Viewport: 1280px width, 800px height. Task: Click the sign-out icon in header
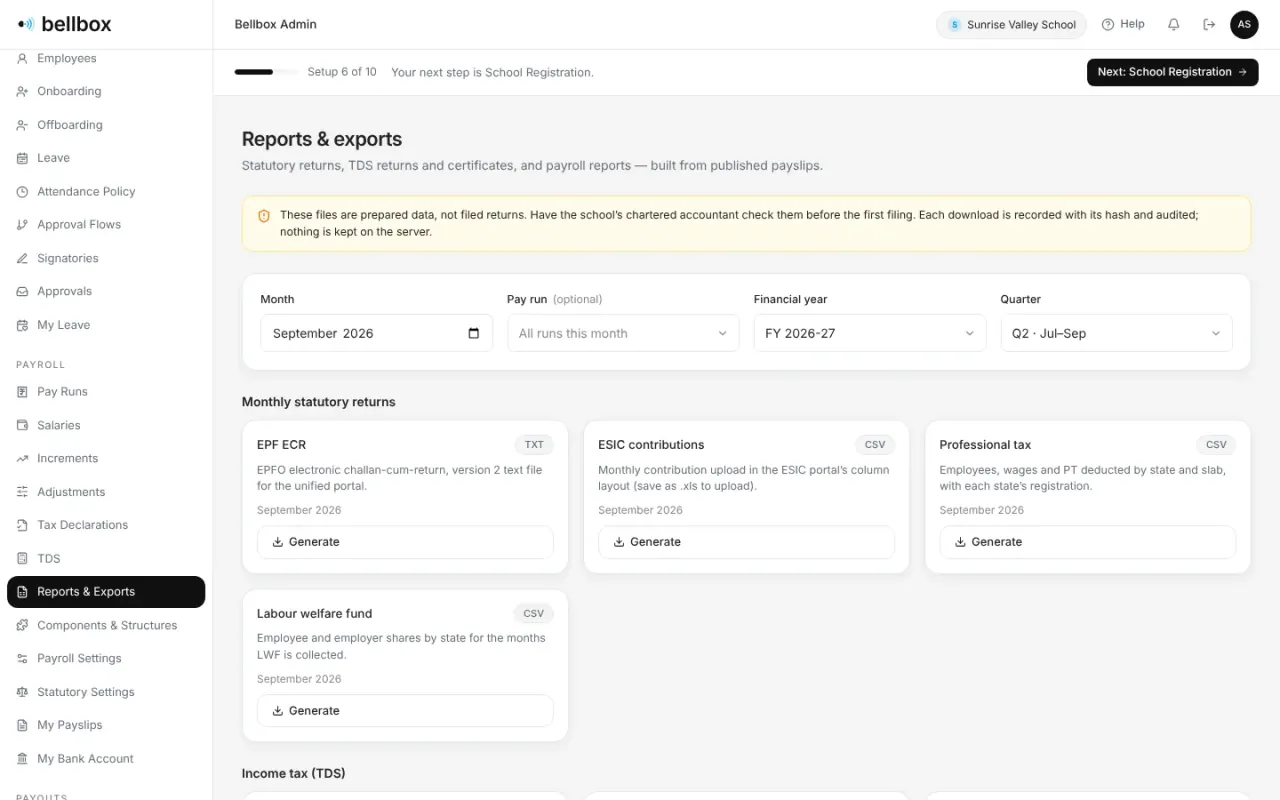[1209, 24]
